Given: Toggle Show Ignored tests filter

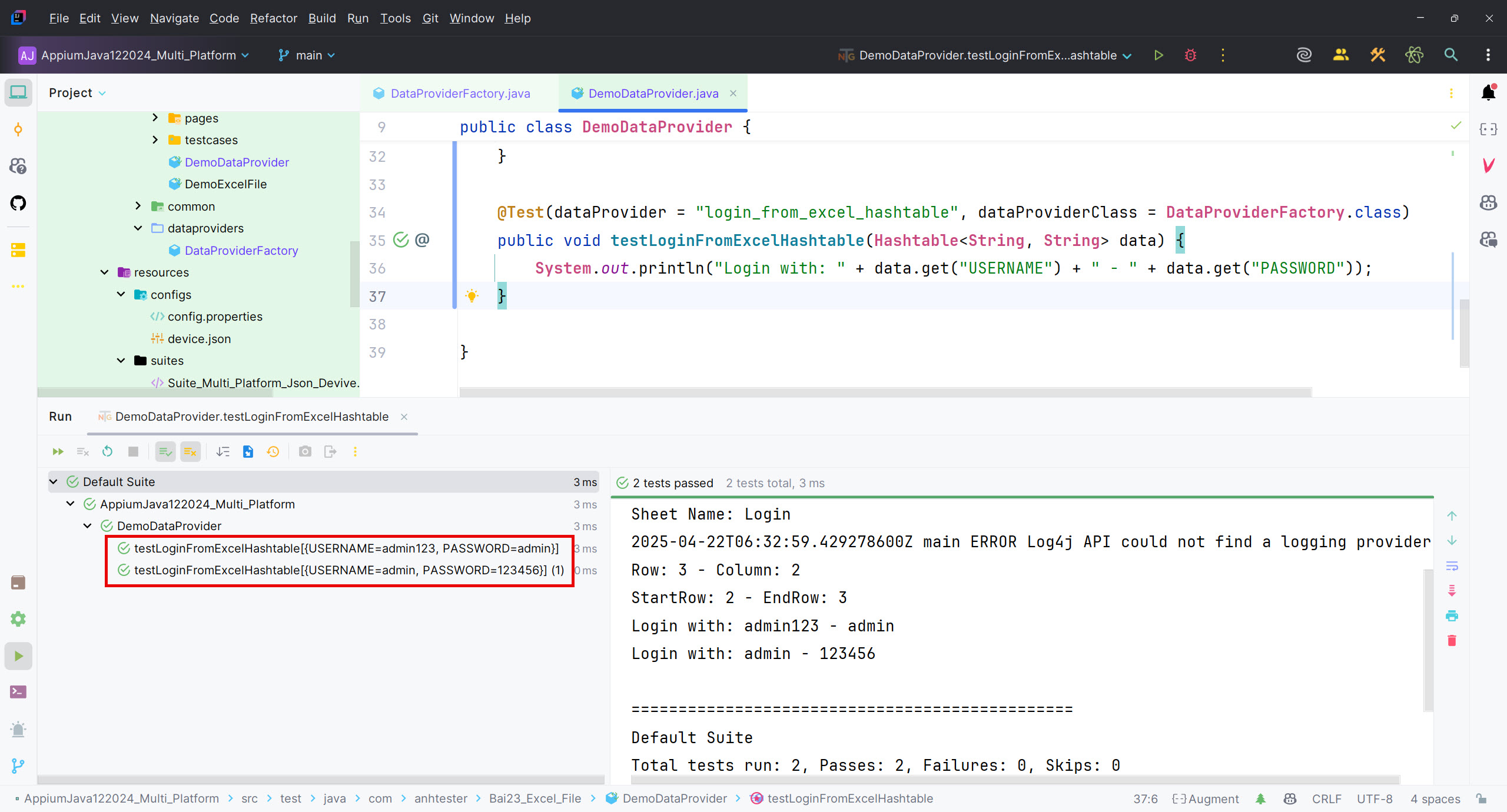Looking at the screenshot, I should [x=190, y=451].
